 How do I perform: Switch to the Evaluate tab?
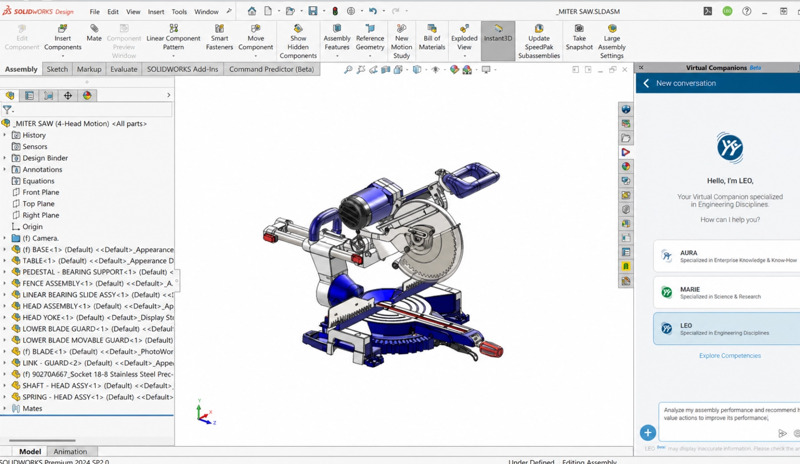coord(124,69)
